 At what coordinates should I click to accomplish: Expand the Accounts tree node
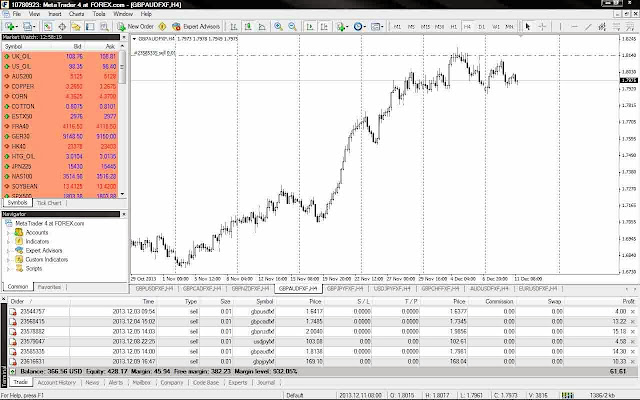pyautogui.click(x=8, y=233)
